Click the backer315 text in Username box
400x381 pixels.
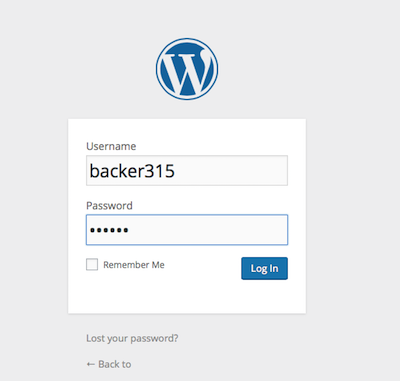pyautogui.click(x=132, y=171)
